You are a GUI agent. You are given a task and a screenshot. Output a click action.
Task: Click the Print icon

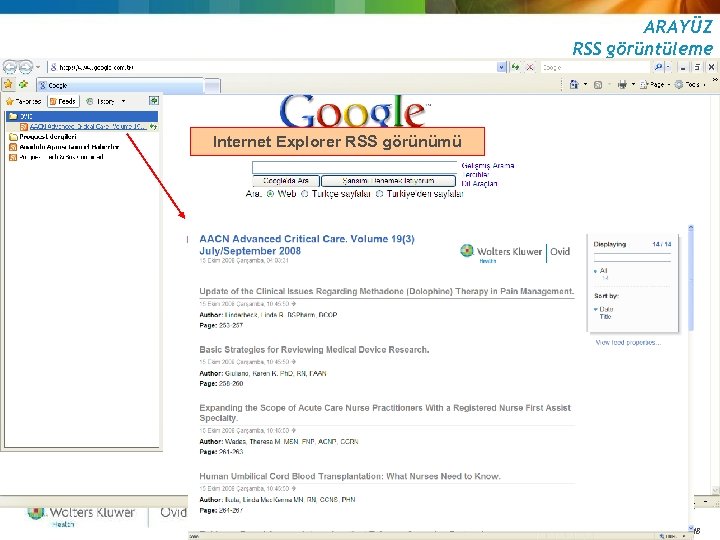point(622,84)
